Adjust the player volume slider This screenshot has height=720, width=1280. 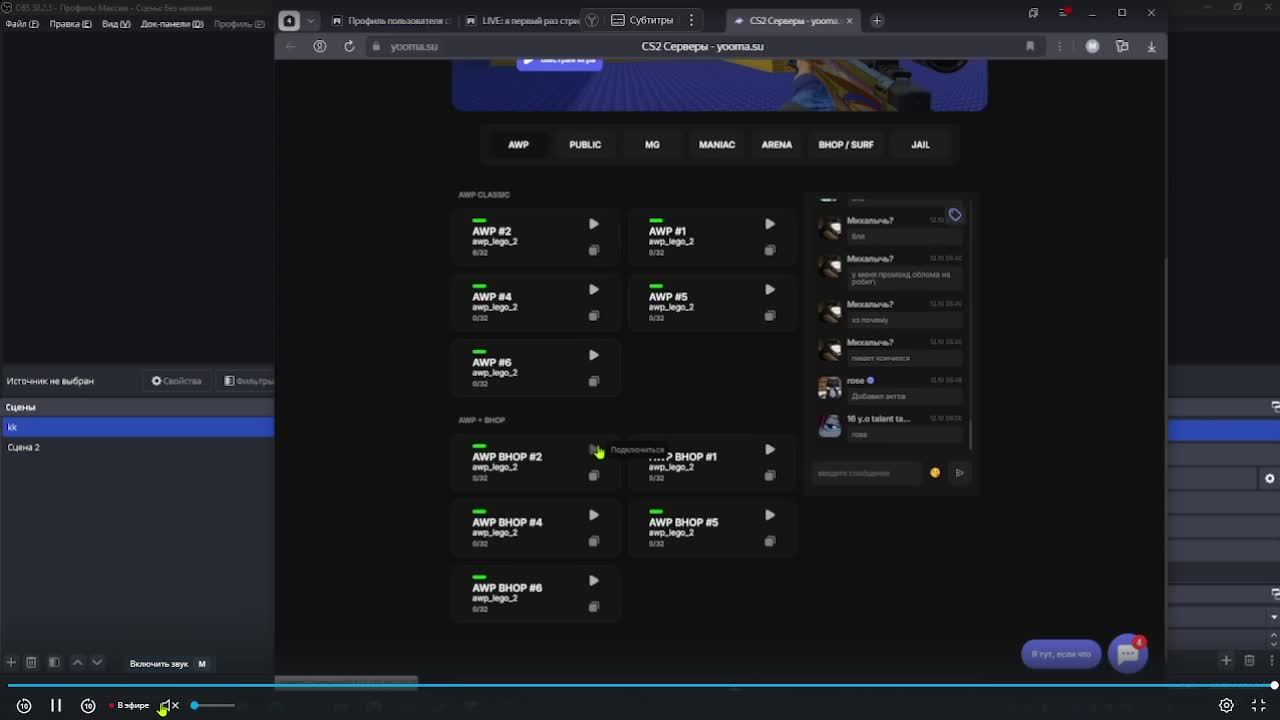click(x=213, y=705)
